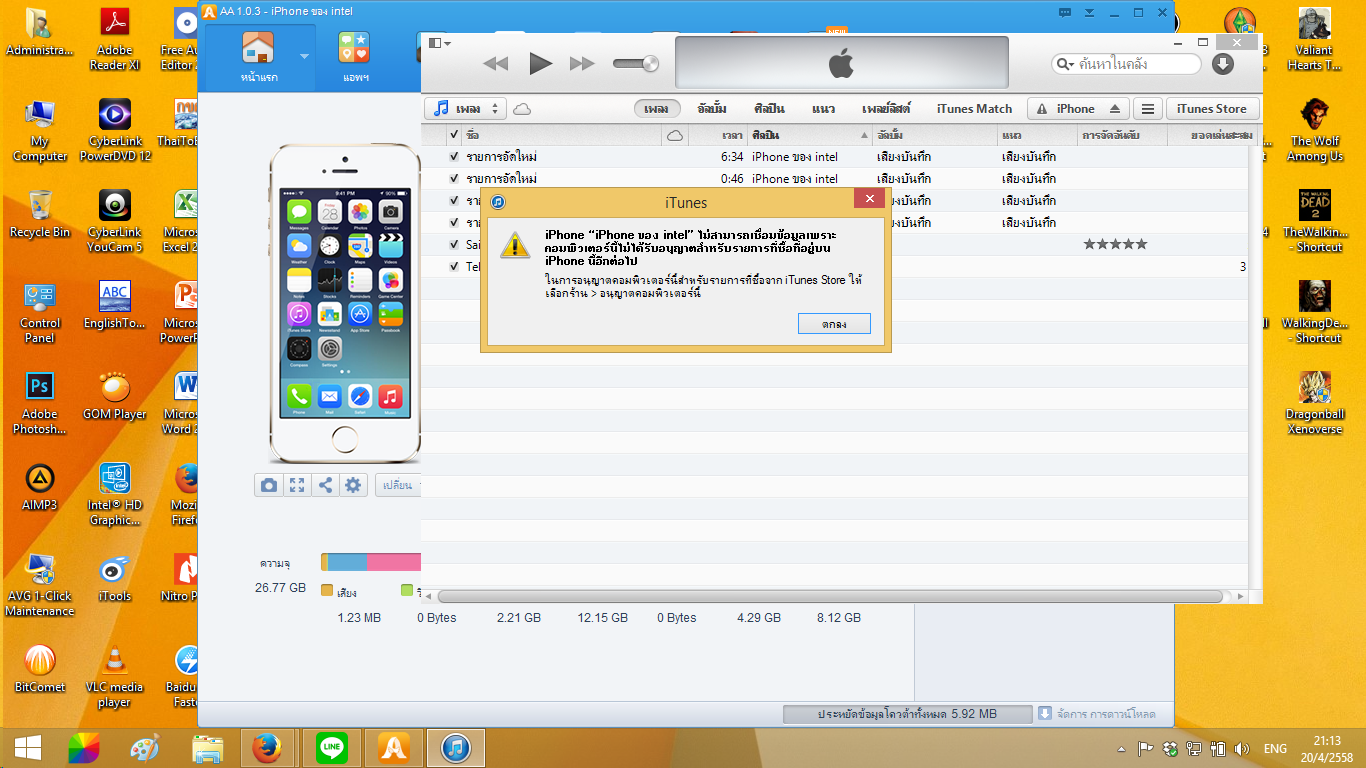Sort by the เวลา time column

coord(717,135)
